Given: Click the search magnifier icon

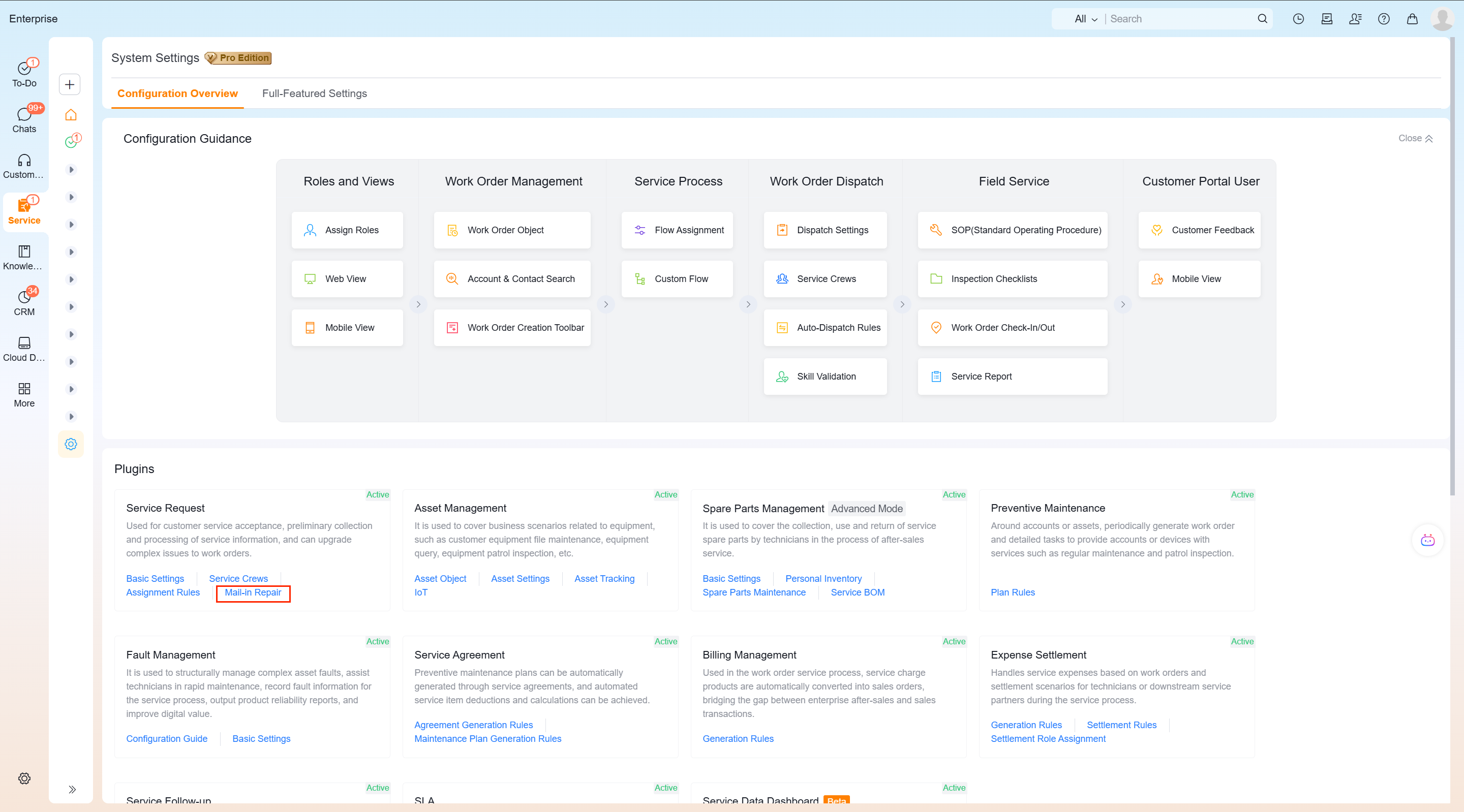Looking at the screenshot, I should tap(1262, 19).
